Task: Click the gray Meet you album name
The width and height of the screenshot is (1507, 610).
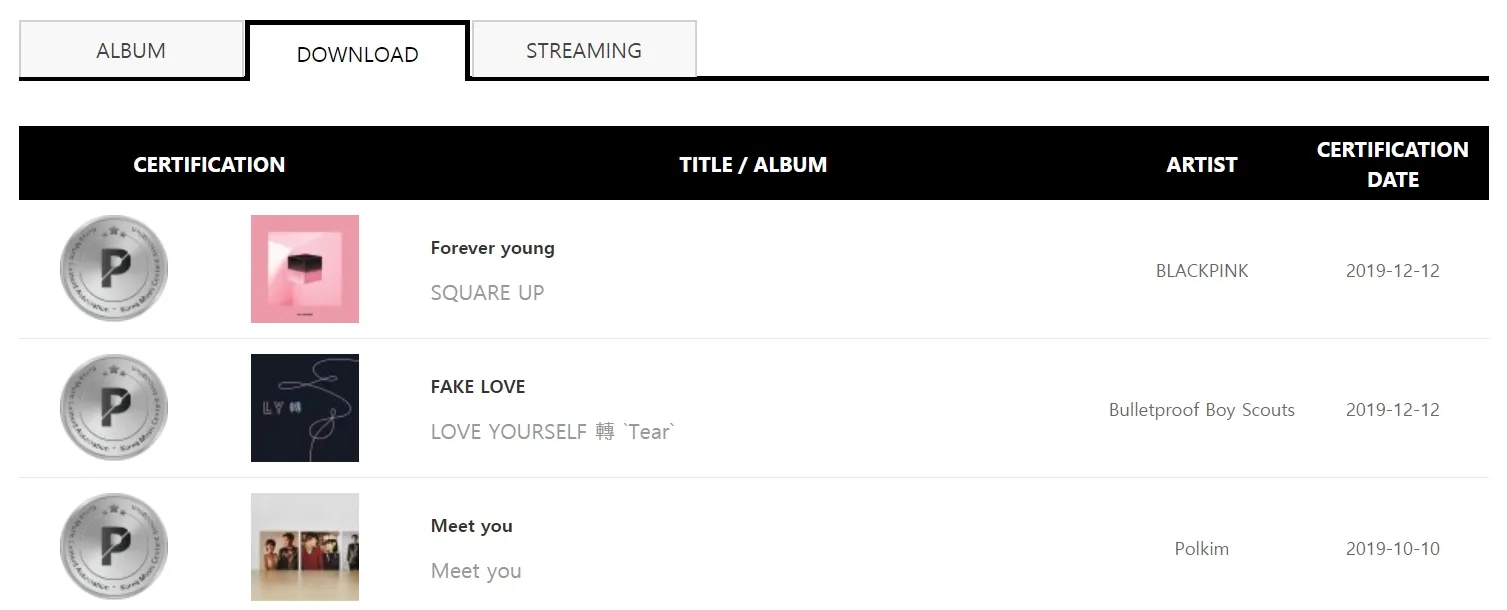Action: pos(476,571)
